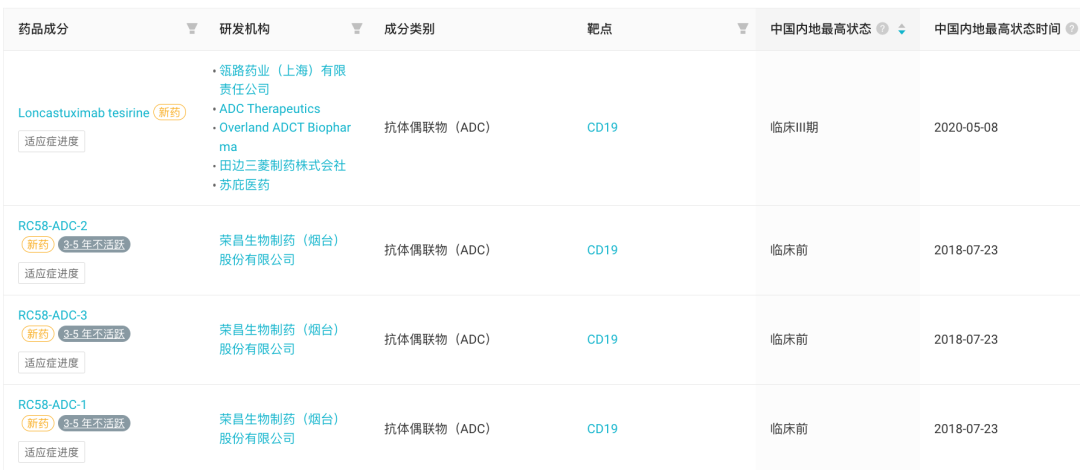Open filter icon for 研发机构 column
This screenshot has width=1080, height=470.
[357, 28]
